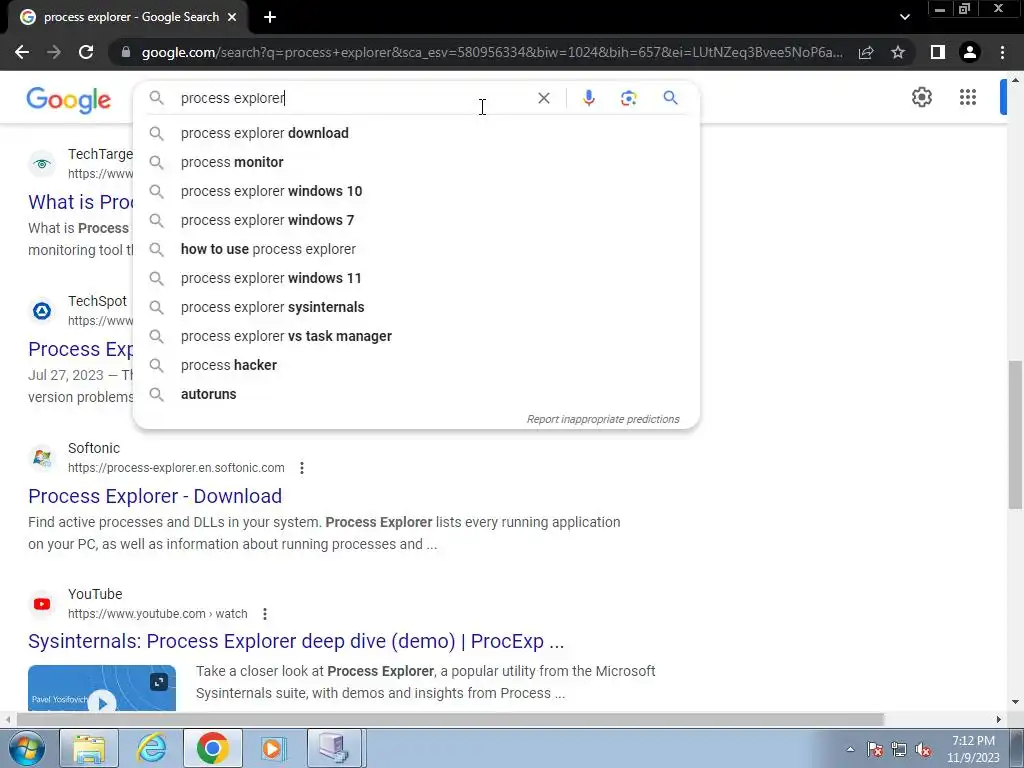Show hidden tray icons arrow
Image resolution: width=1024 pixels, height=768 pixels.
[850, 749]
